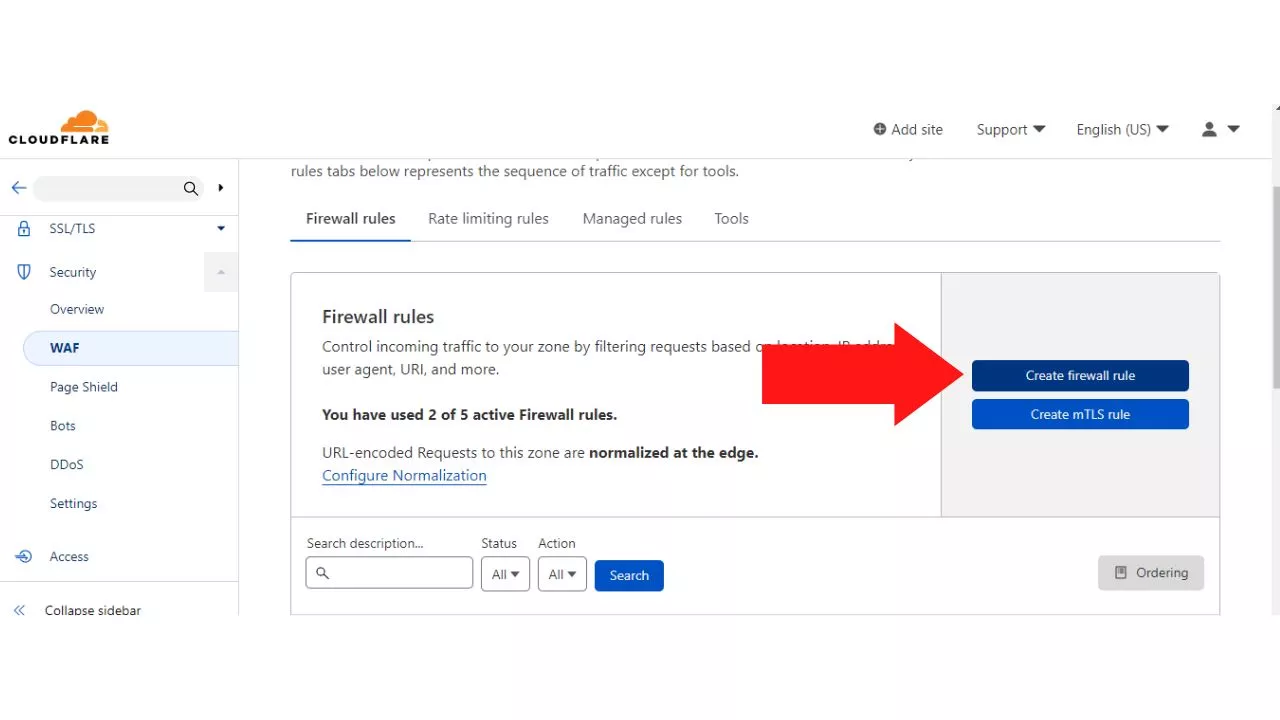Open the Status filter dropdown
Image resolution: width=1280 pixels, height=720 pixels.
coord(505,574)
